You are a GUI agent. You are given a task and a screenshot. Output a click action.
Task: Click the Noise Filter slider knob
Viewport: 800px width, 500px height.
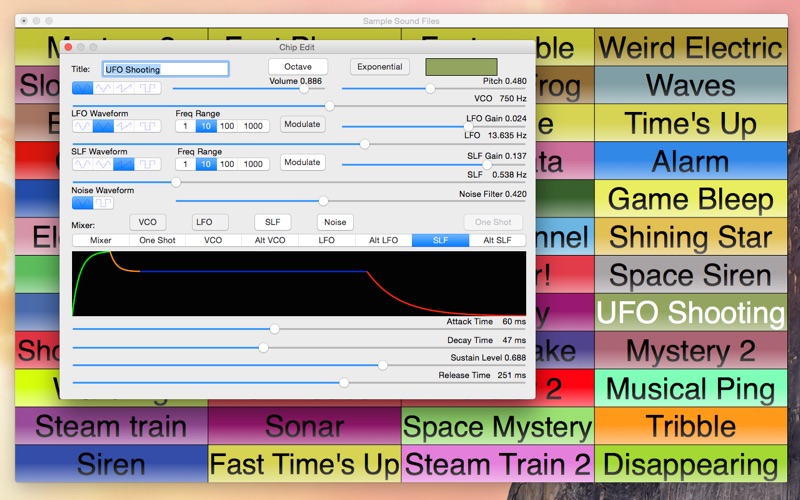(x=323, y=201)
